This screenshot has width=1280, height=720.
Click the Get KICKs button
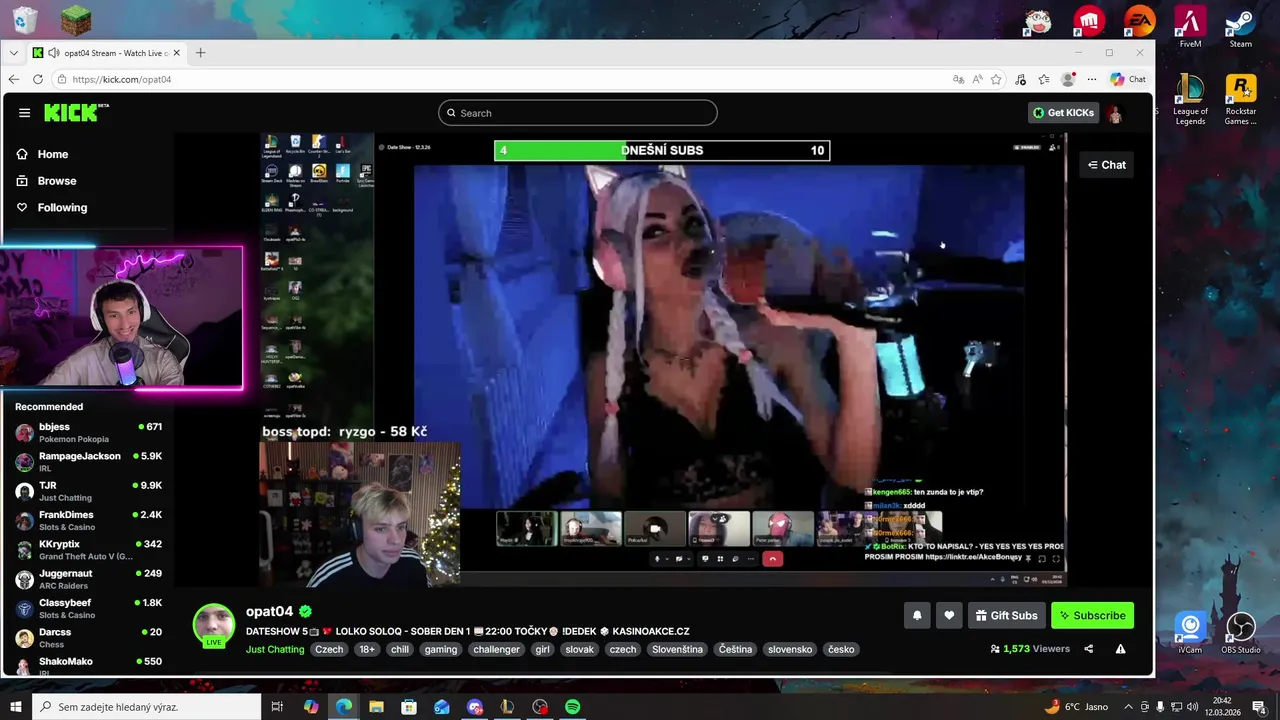1064,113
